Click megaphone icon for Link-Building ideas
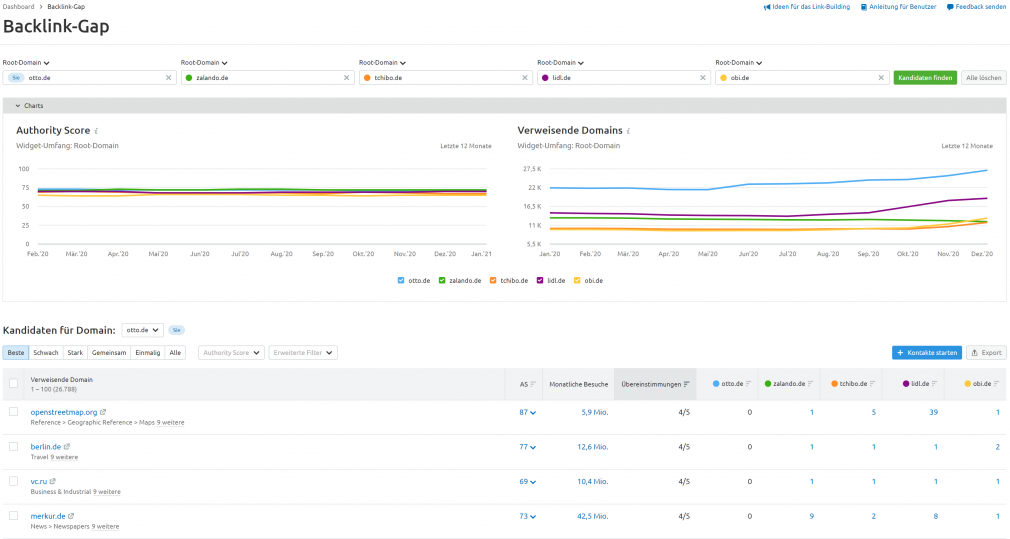The height and width of the screenshot is (539, 1010). coord(767,7)
